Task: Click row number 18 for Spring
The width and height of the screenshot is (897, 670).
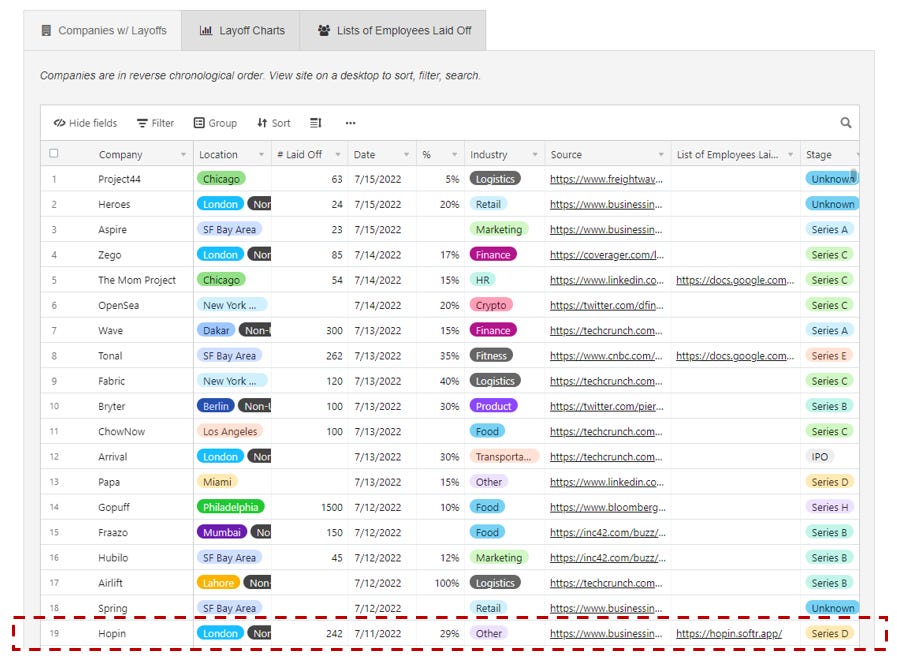Action: [x=54, y=608]
